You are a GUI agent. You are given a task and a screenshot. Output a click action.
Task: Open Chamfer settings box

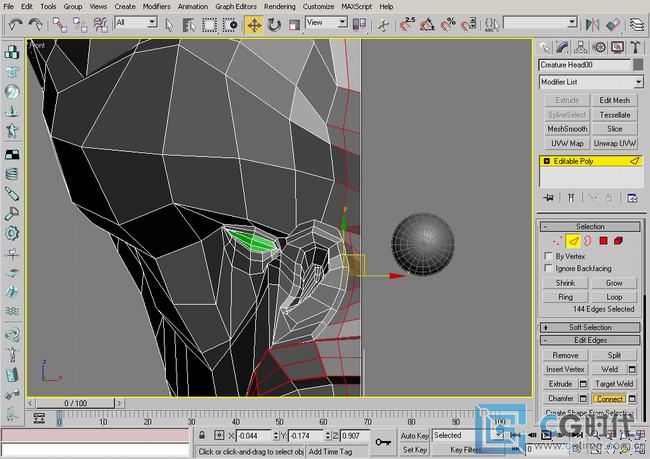pyautogui.click(x=583, y=399)
